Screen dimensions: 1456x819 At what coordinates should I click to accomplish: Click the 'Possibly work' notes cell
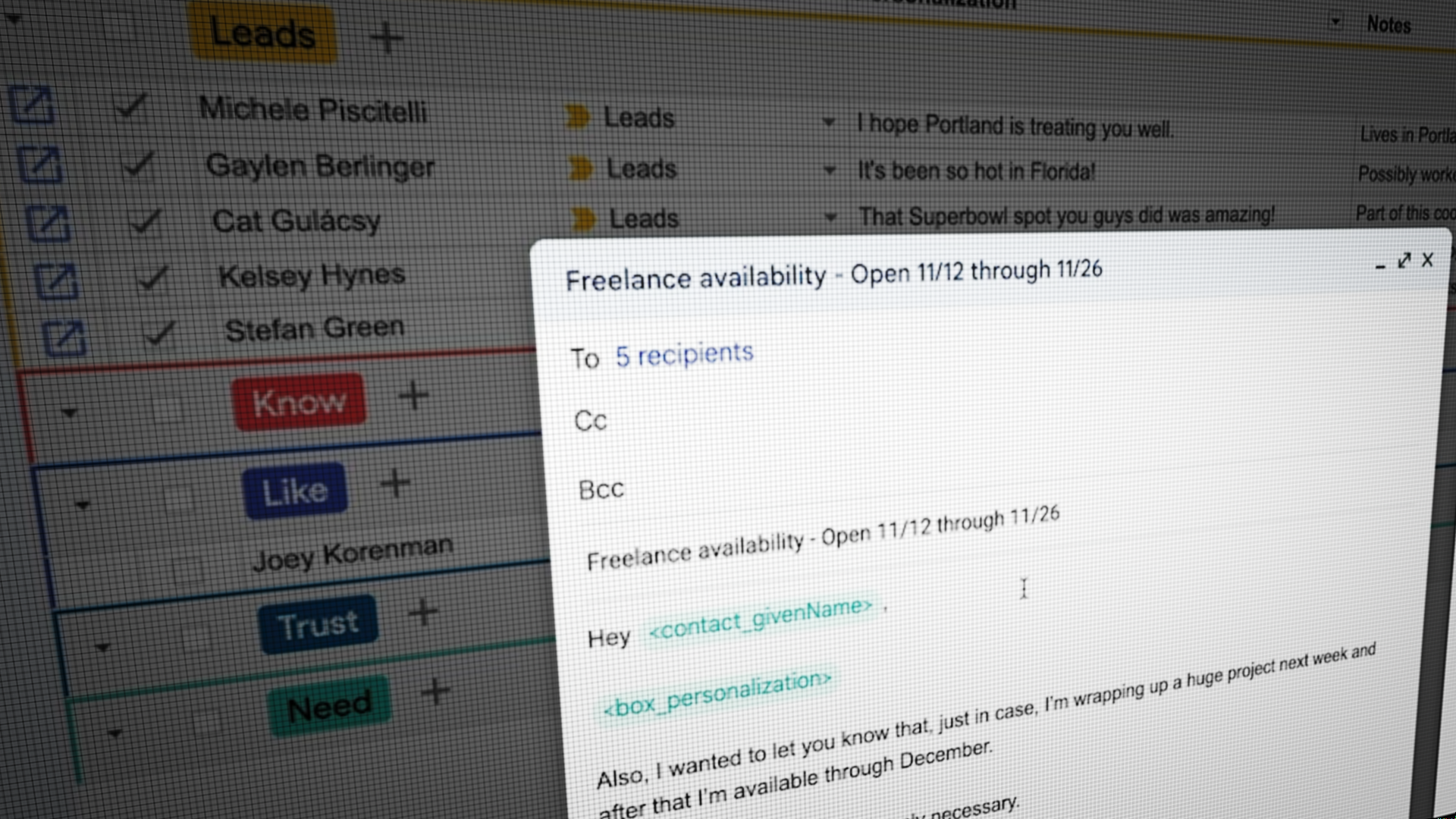pyautogui.click(x=1407, y=174)
